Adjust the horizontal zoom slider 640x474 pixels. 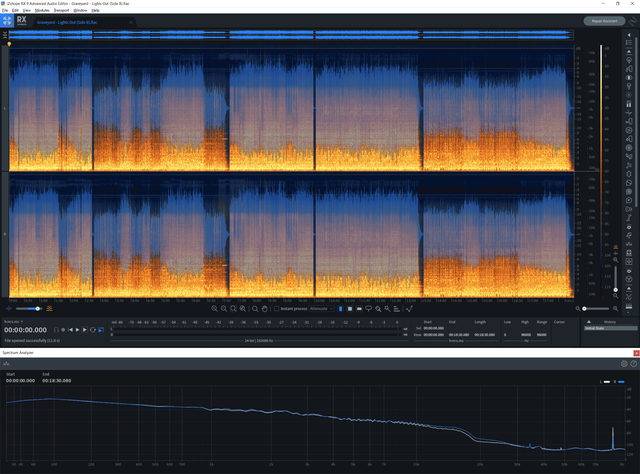[596, 309]
